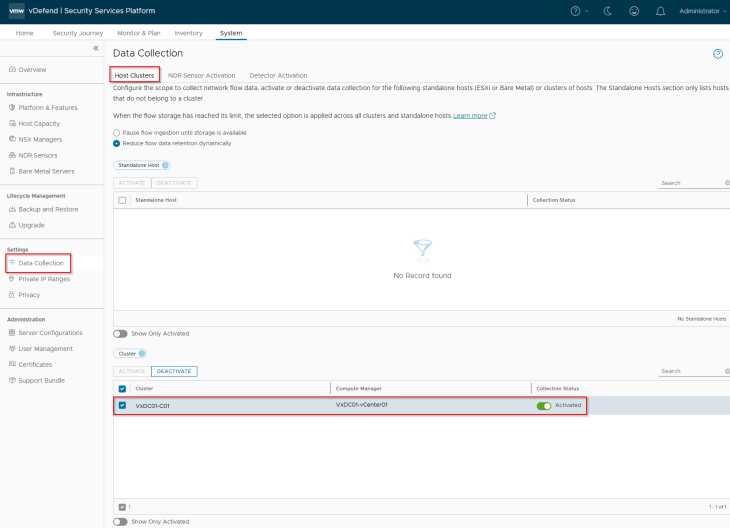Open the notifications bell
The width and height of the screenshot is (730, 528).
tap(660, 11)
